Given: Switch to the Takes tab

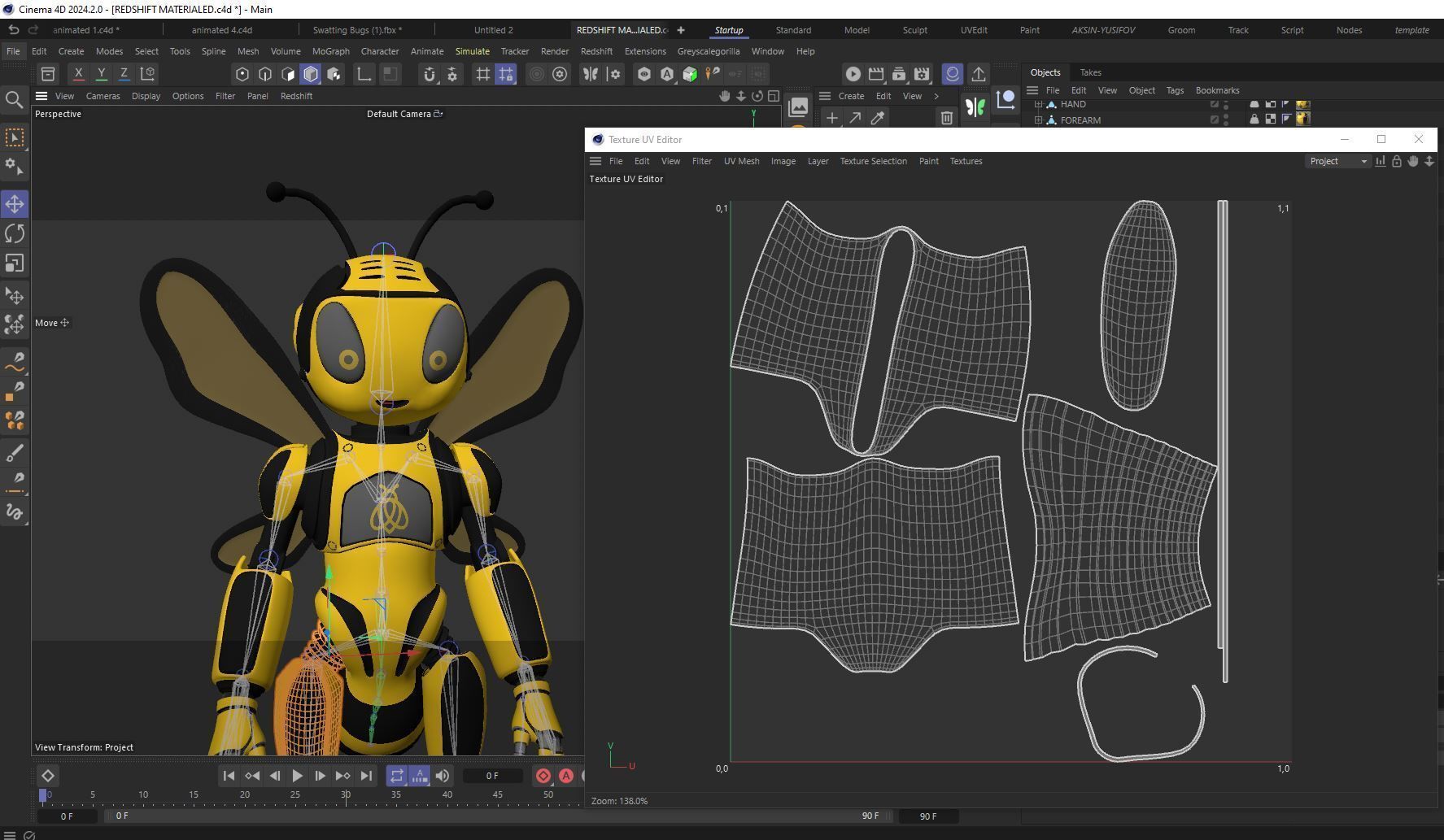Looking at the screenshot, I should 1090,72.
